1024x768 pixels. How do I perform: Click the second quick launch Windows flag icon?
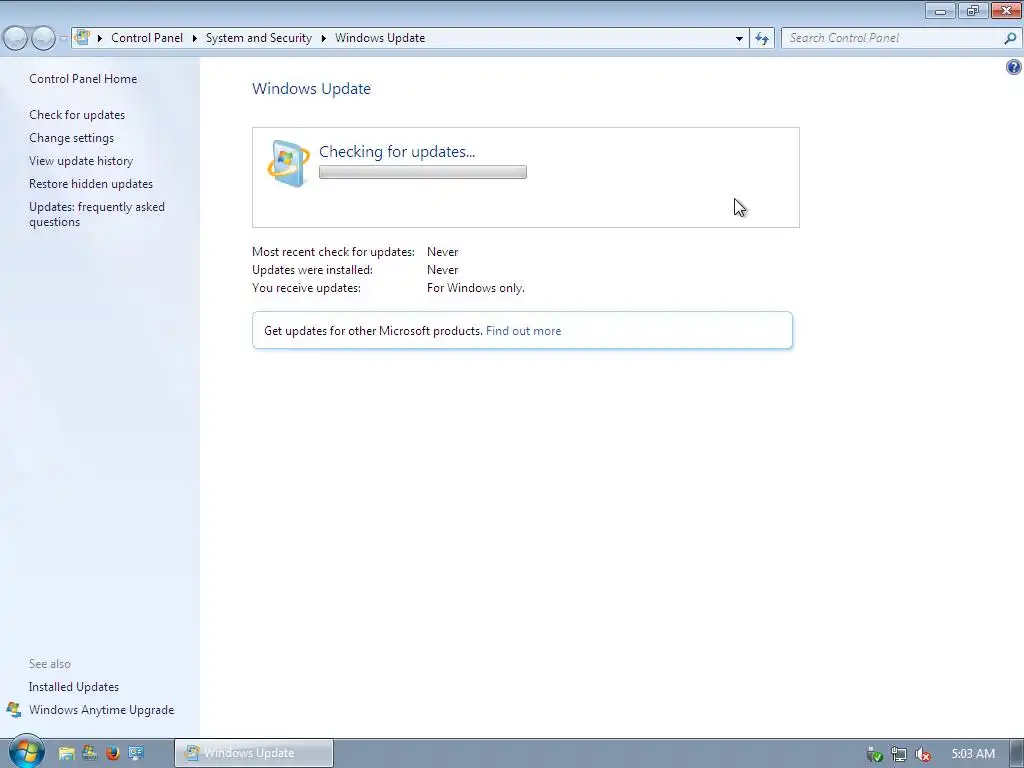[x=89, y=753]
